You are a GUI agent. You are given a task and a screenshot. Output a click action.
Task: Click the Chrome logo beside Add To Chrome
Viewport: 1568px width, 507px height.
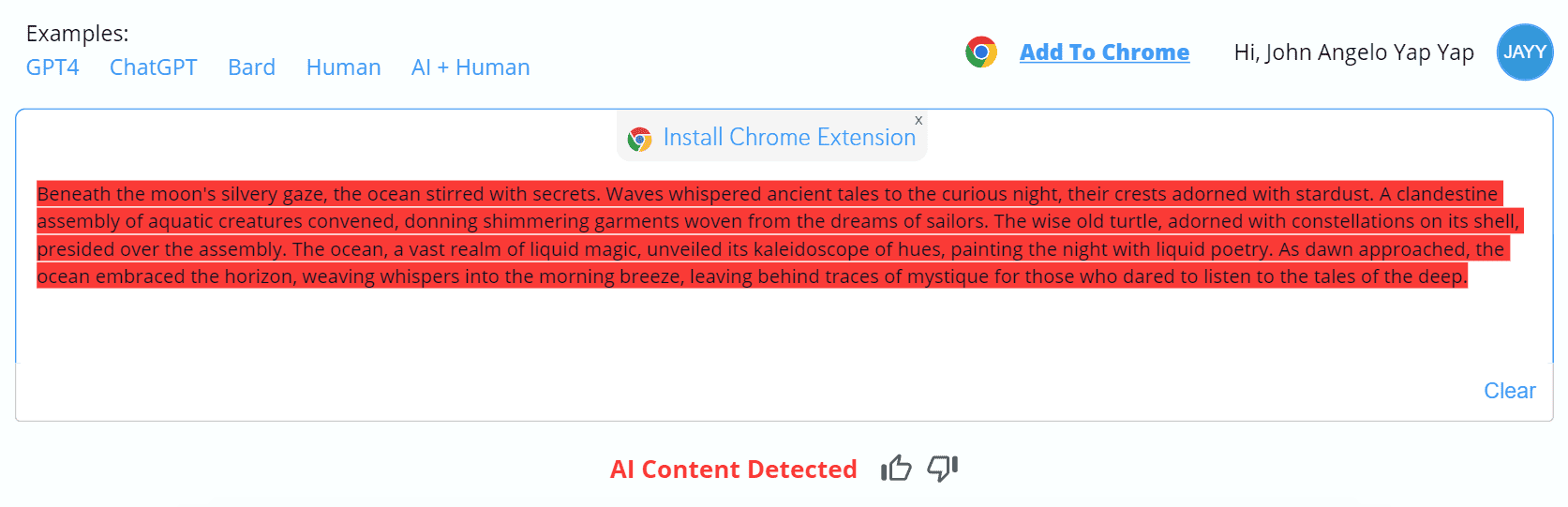(981, 52)
